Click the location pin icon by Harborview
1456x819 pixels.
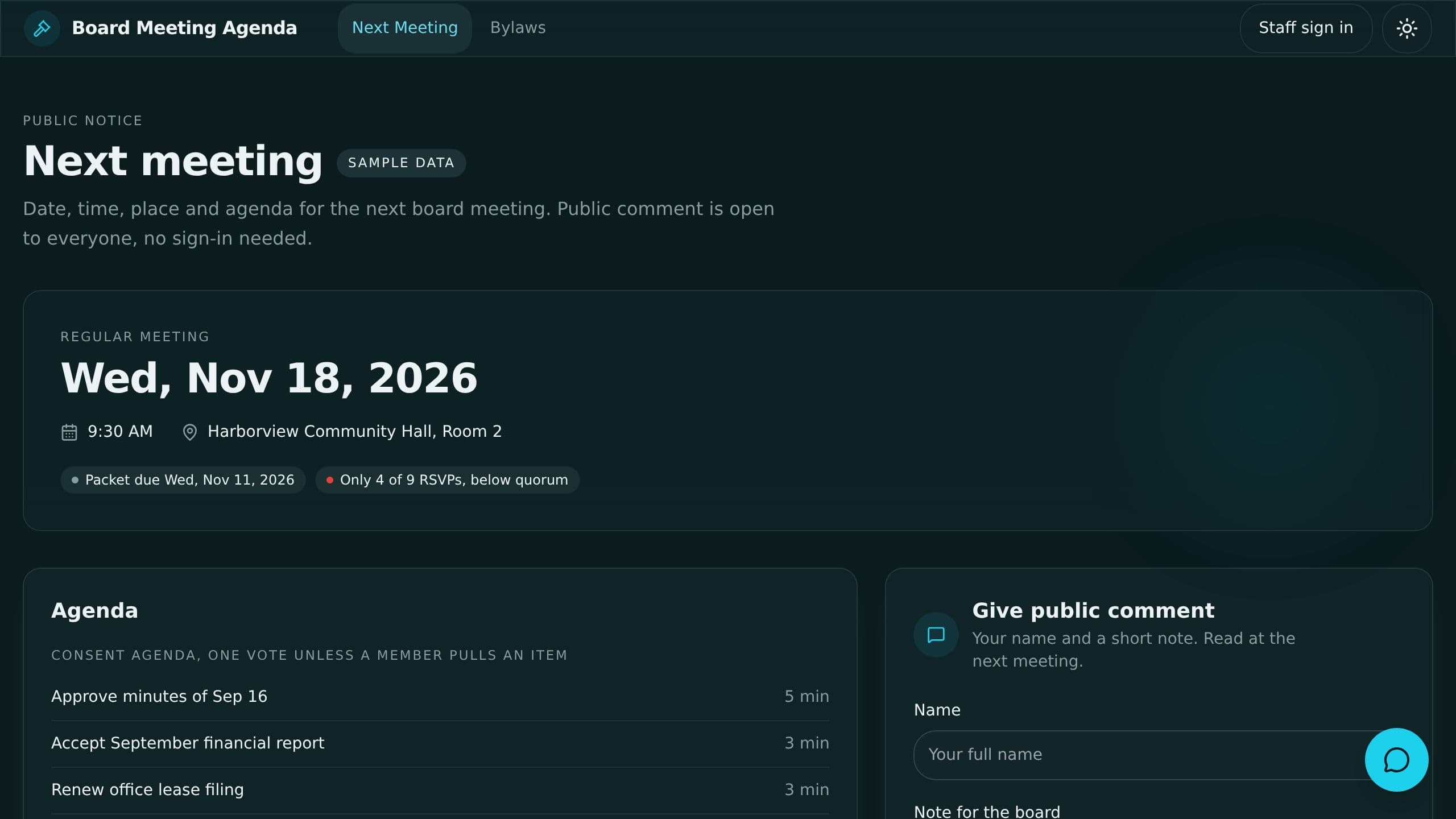click(190, 432)
